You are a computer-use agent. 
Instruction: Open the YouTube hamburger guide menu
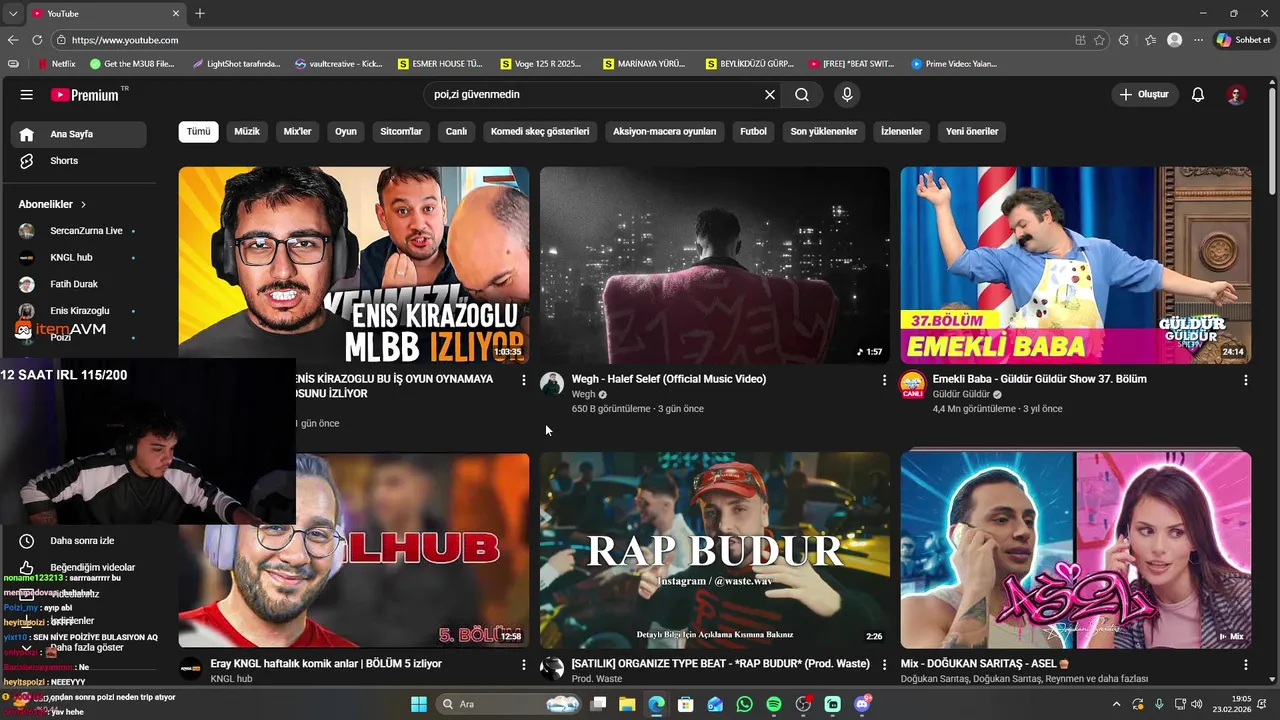[x=27, y=95]
